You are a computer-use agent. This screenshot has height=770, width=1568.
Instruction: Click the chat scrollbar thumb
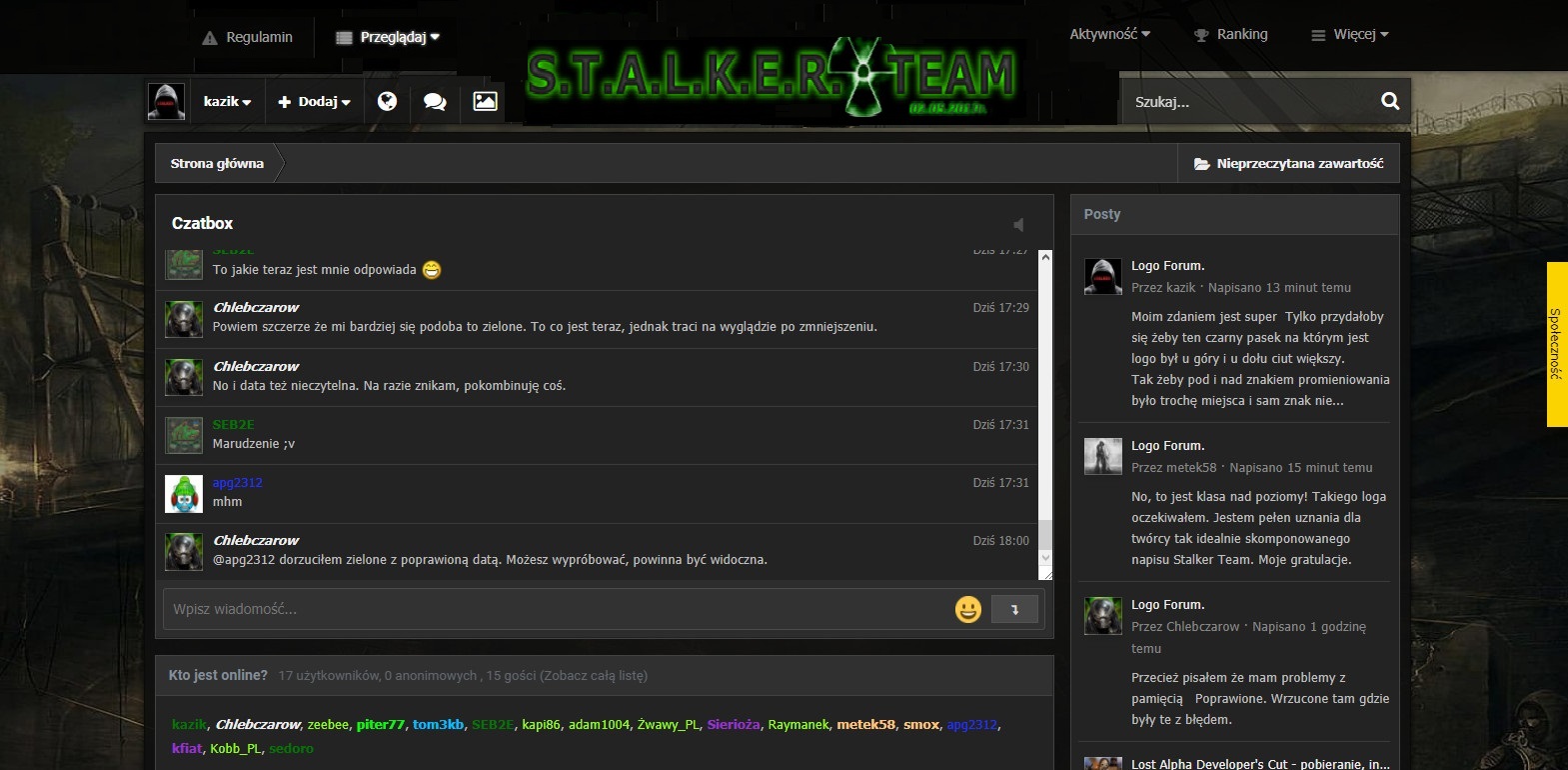point(1045,534)
